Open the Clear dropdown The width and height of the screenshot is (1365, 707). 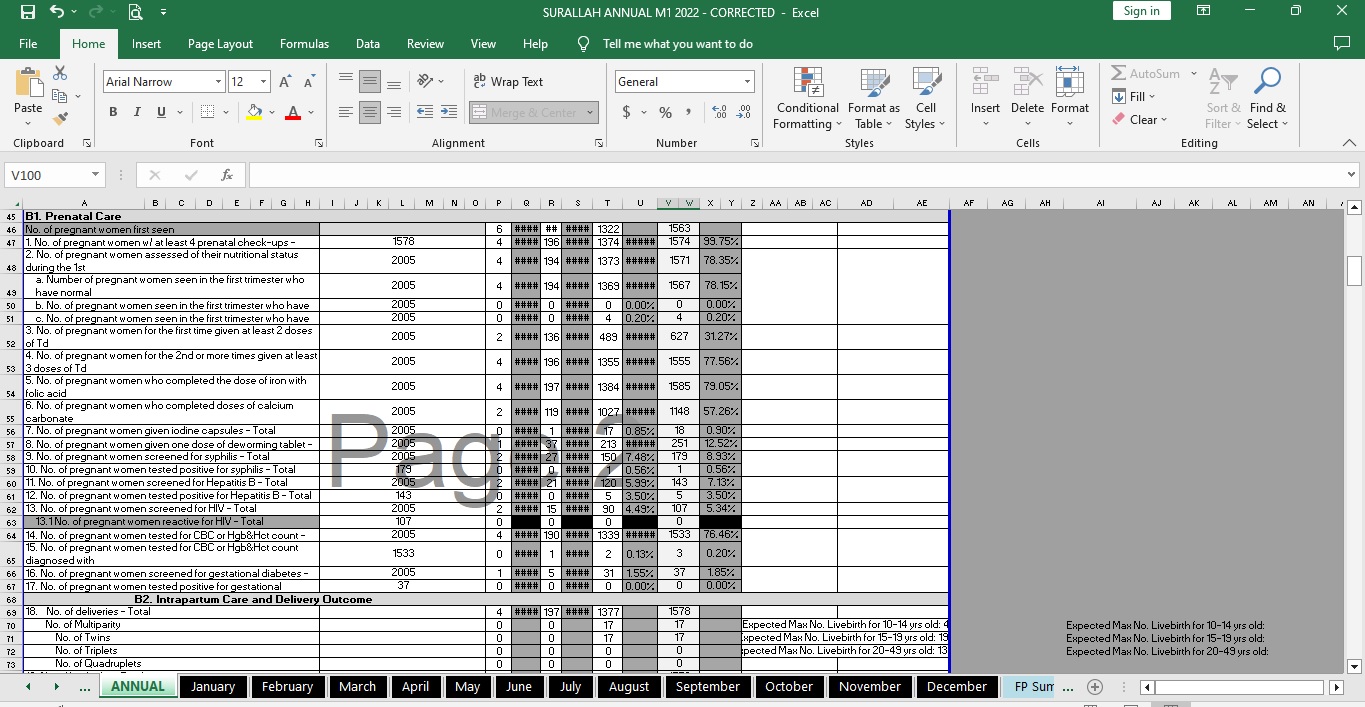tap(1139, 119)
